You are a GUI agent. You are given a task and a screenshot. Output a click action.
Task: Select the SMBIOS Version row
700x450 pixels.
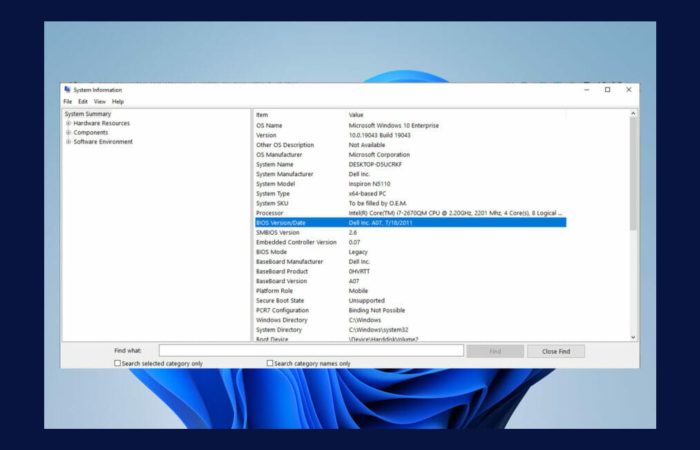click(410, 233)
